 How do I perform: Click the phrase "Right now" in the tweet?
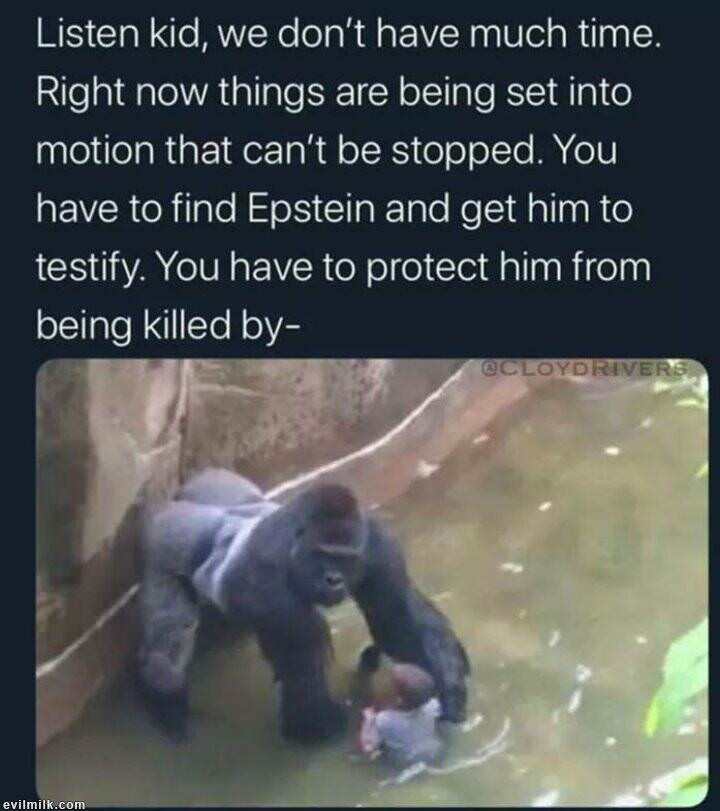pyautogui.click(x=122, y=92)
